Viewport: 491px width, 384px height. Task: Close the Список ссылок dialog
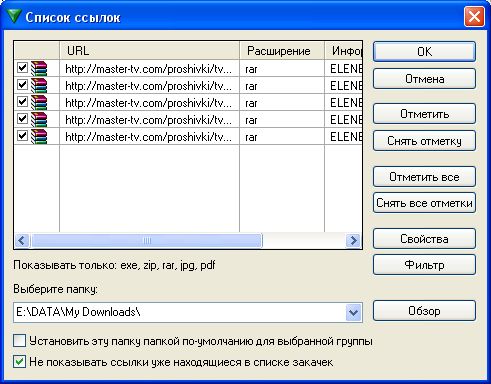coord(474,16)
